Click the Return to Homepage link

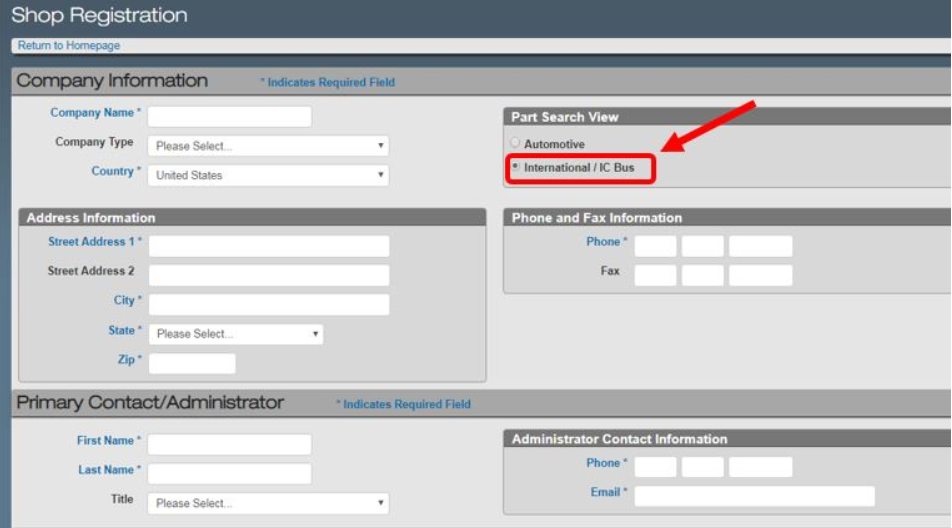tap(69, 46)
